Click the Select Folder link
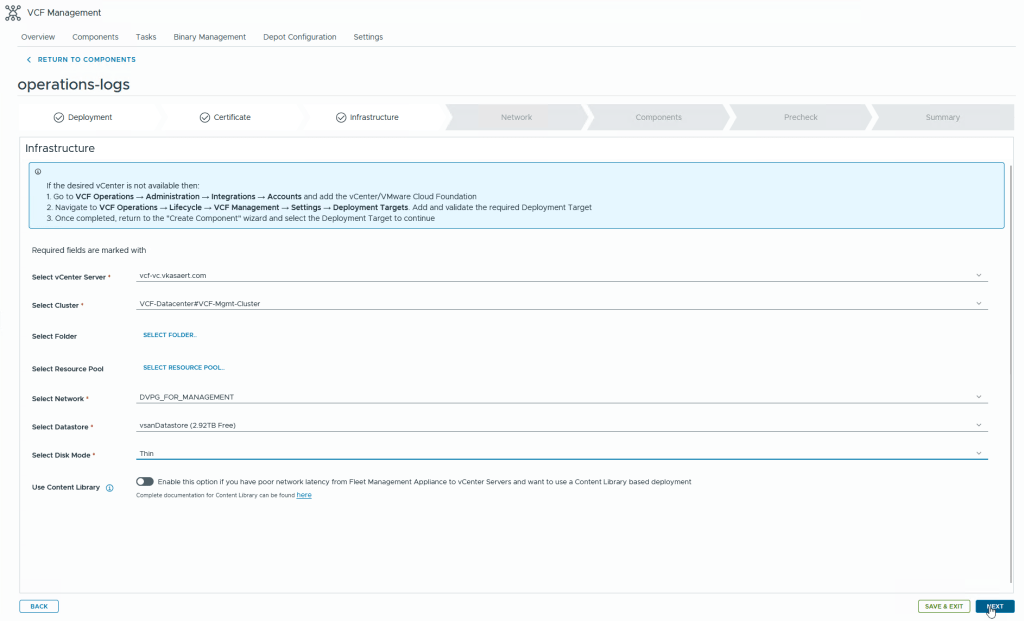The image size is (1024, 621). point(170,335)
